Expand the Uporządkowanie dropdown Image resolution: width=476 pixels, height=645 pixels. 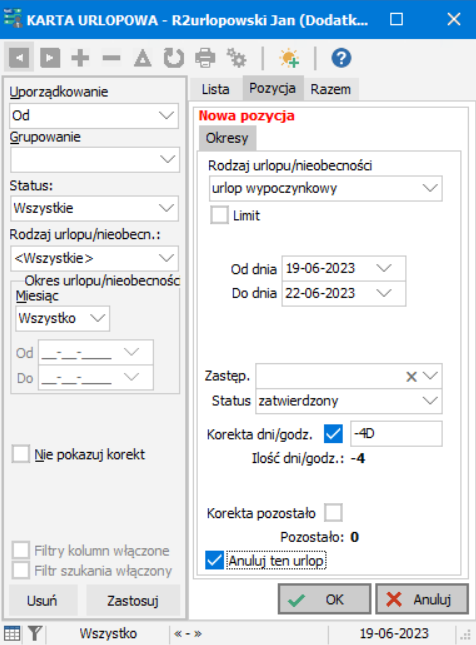167,116
